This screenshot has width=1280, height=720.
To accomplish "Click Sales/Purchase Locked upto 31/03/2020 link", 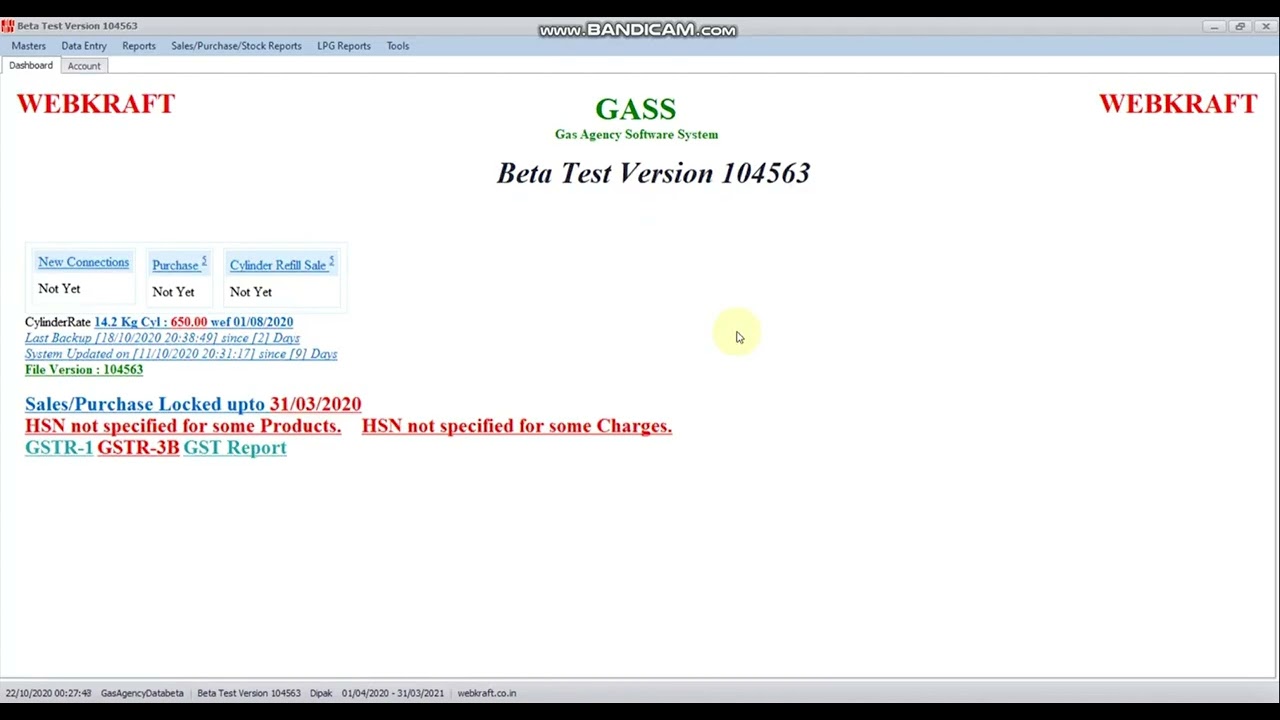I will point(193,404).
